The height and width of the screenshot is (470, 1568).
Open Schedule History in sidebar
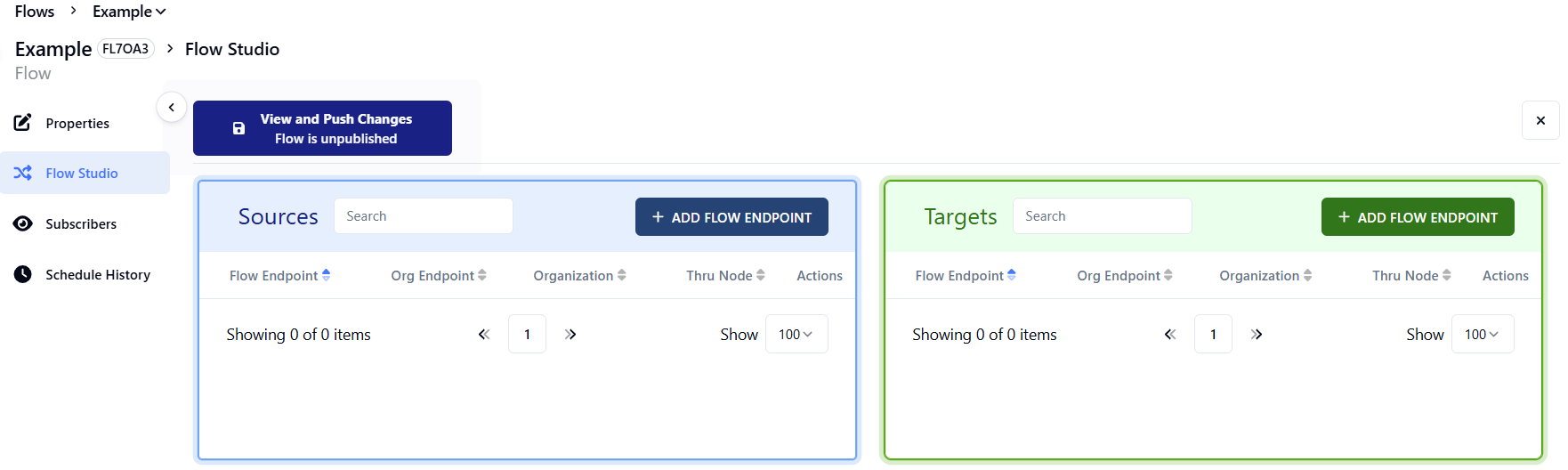98,275
